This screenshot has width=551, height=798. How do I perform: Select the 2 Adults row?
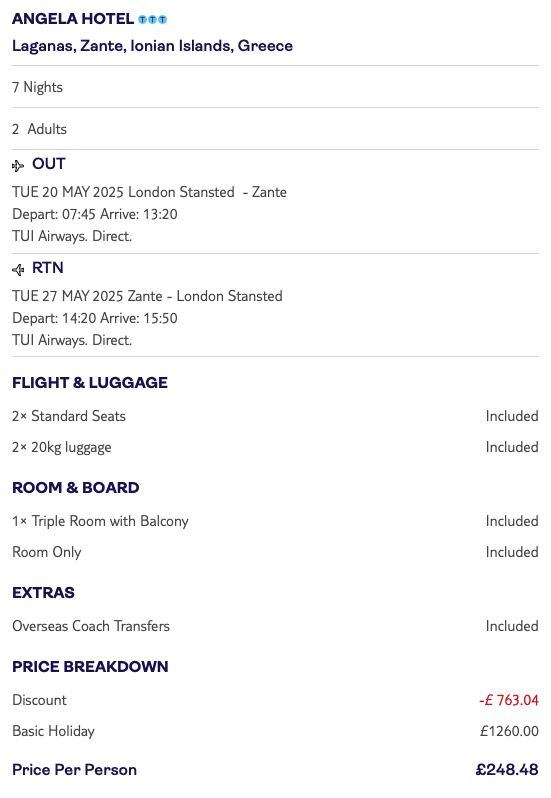(x=275, y=129)
